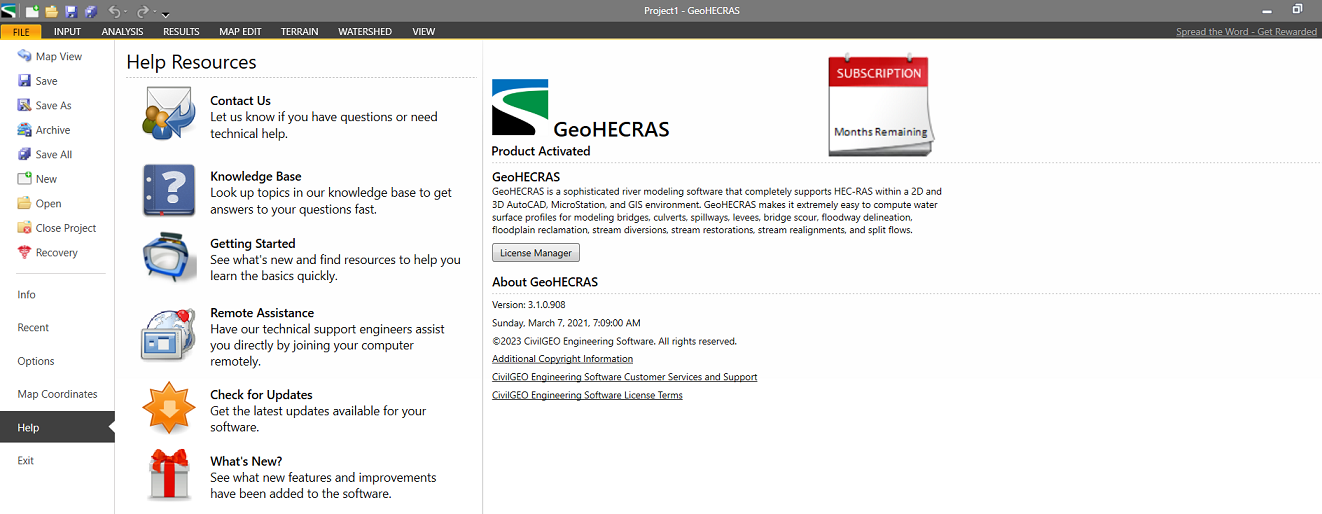Click the Save As icon in sidebar

tap(25, 105)
